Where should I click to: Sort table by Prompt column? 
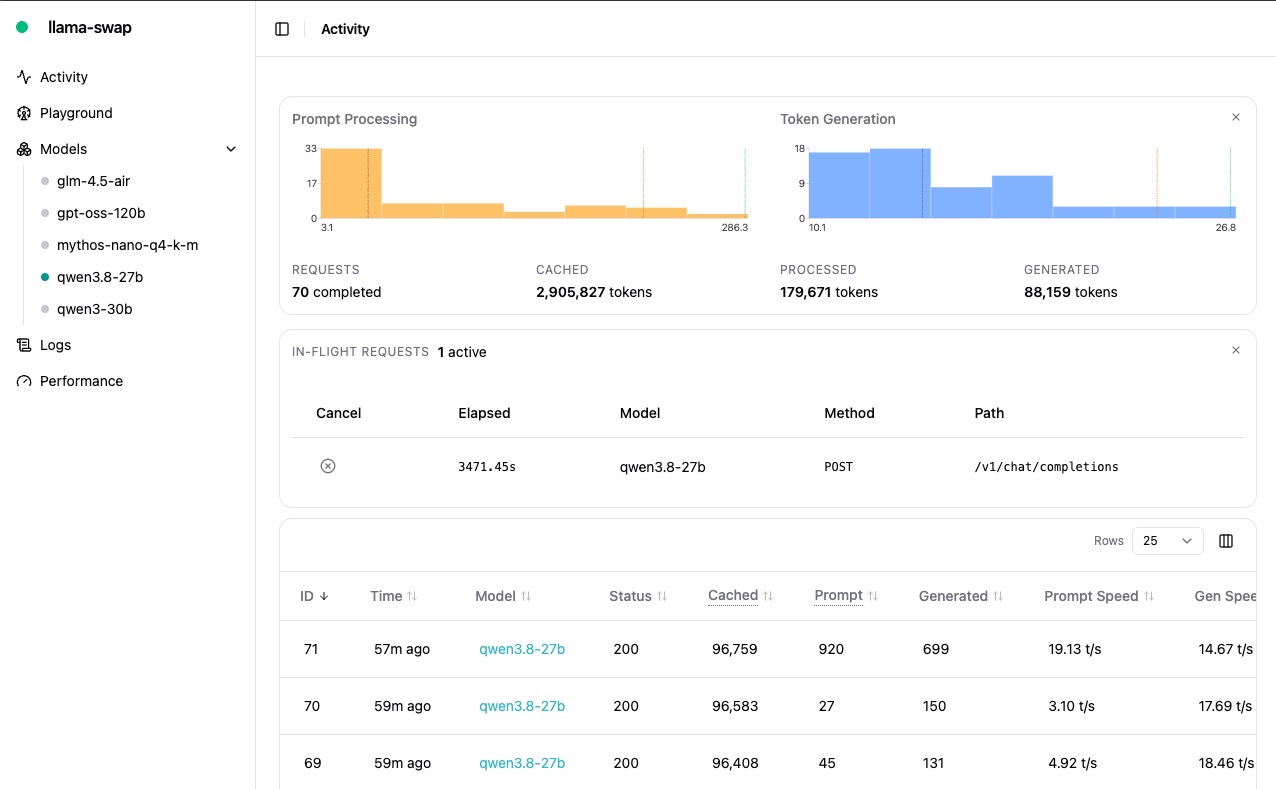click(x=847, y=595)
